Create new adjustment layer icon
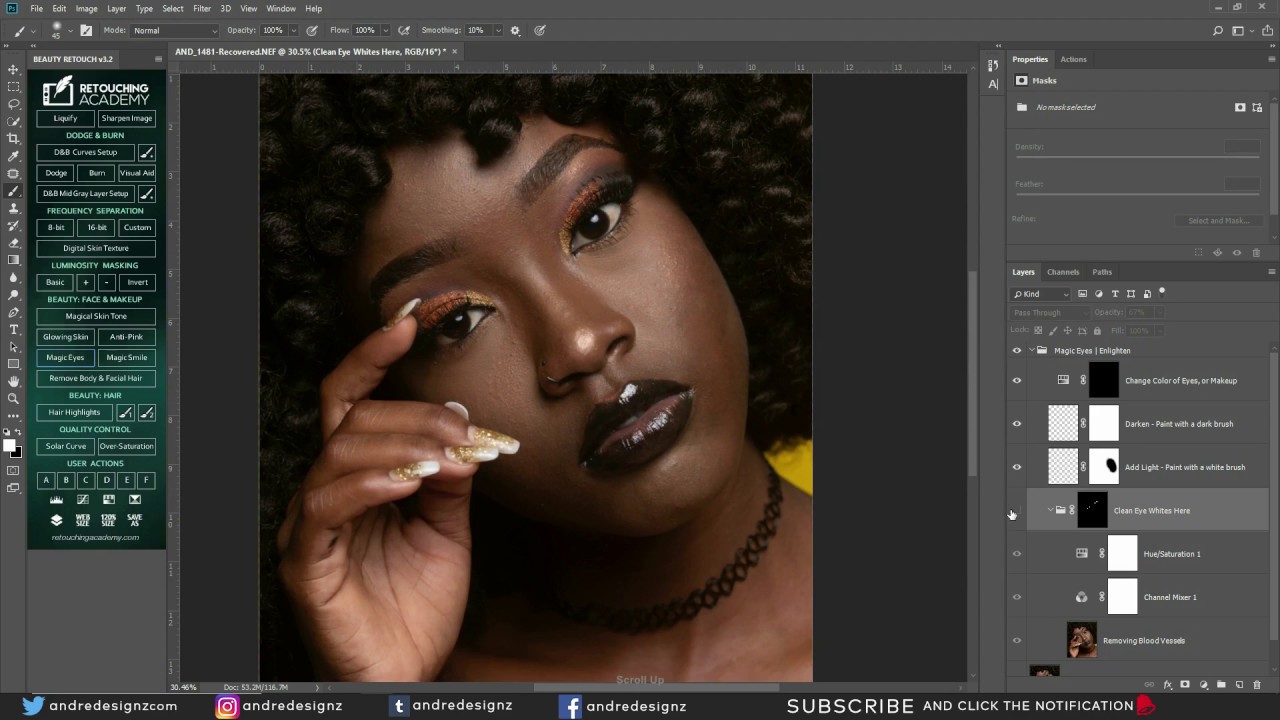The width and height of the screenshot is (1280, 720). 1203,685
